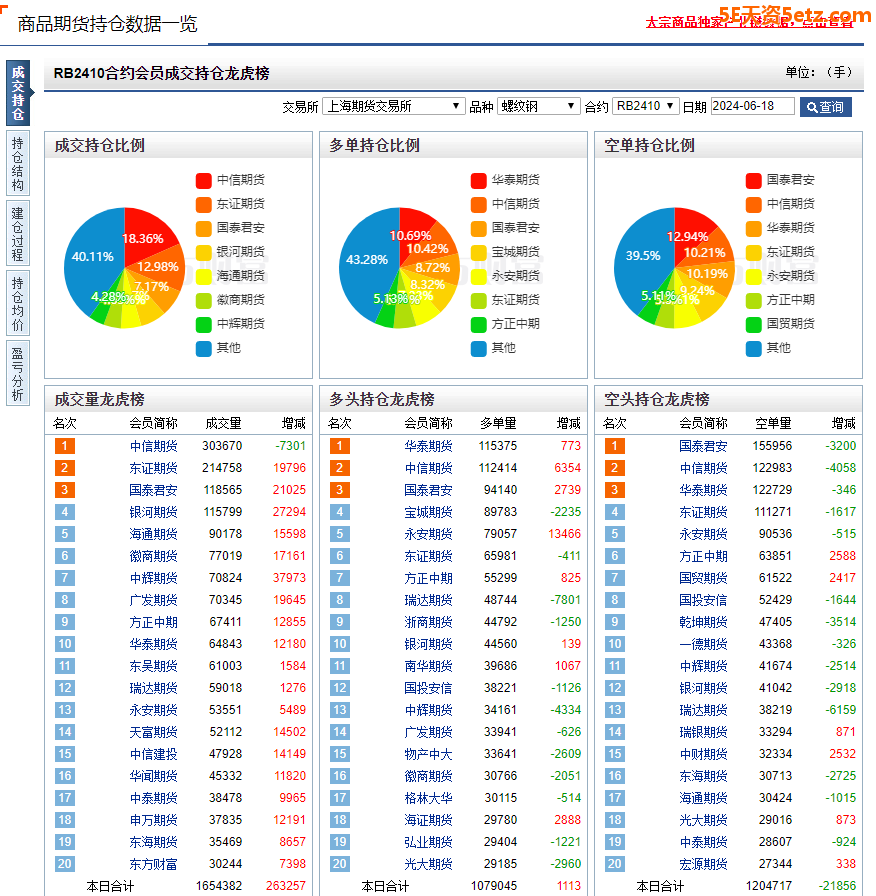Click blue 其他 swatch in 空单持仓比例 legend
876x896 pixels.
754,349
